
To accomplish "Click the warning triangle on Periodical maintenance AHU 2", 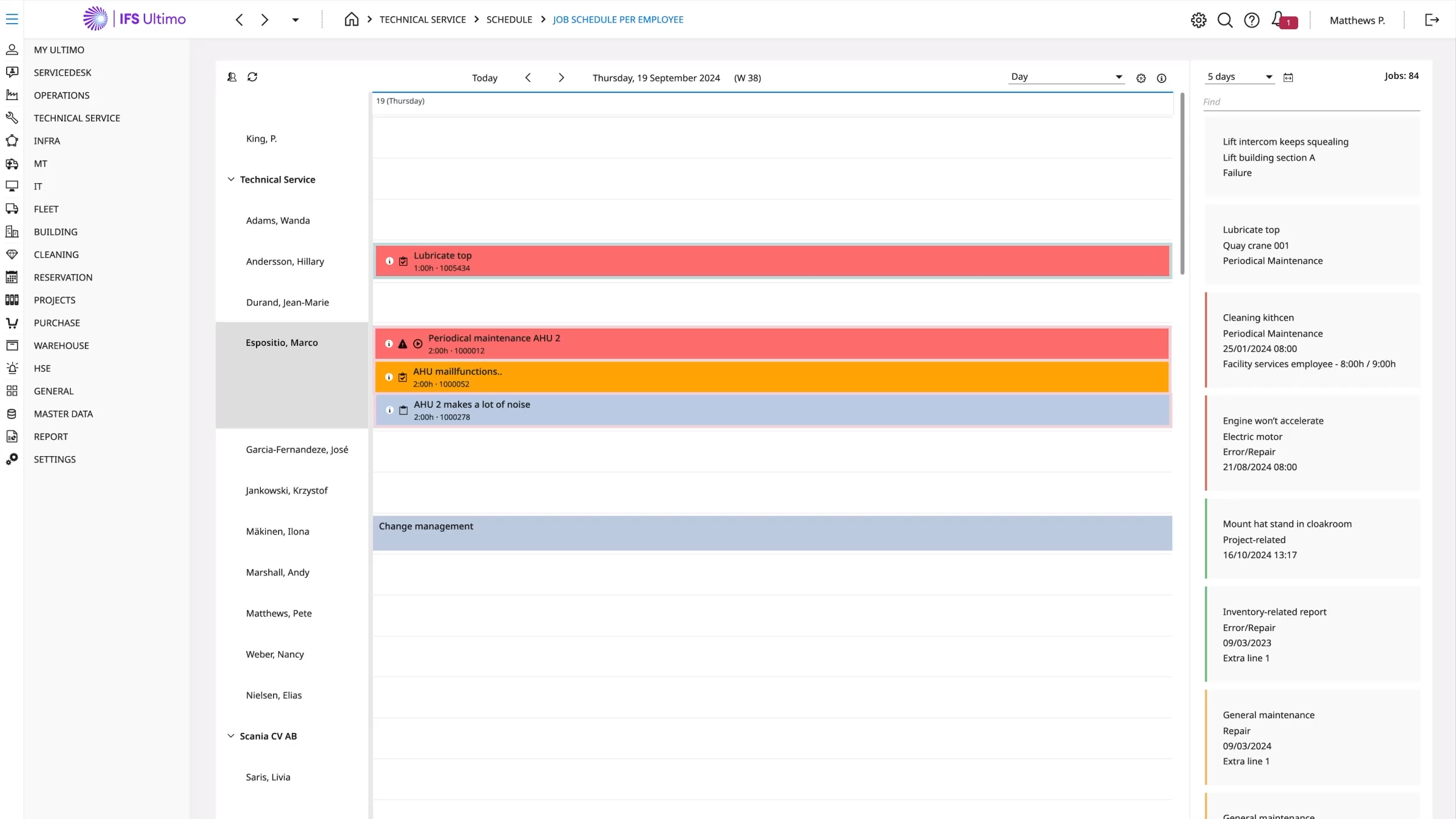I will pyautogui.click(x=403, y=343).
